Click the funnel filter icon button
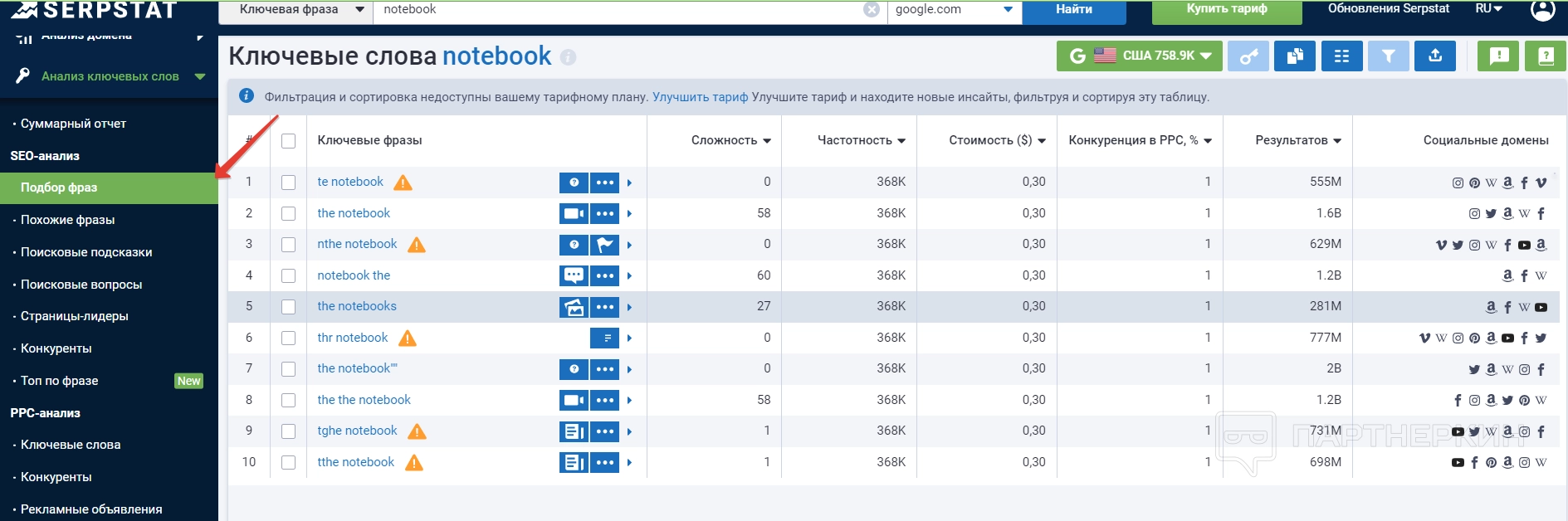Viewport: 1568px width, 521px height. click(x=1388, y=56)
